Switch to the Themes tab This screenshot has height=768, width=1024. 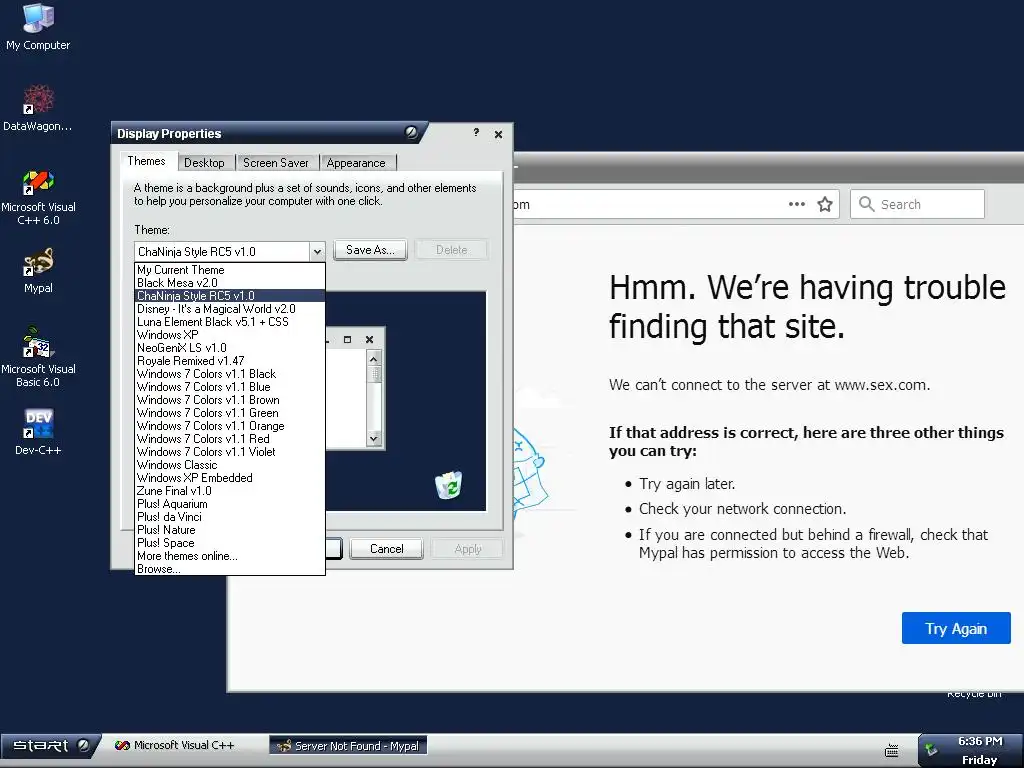tap(146, 161)
